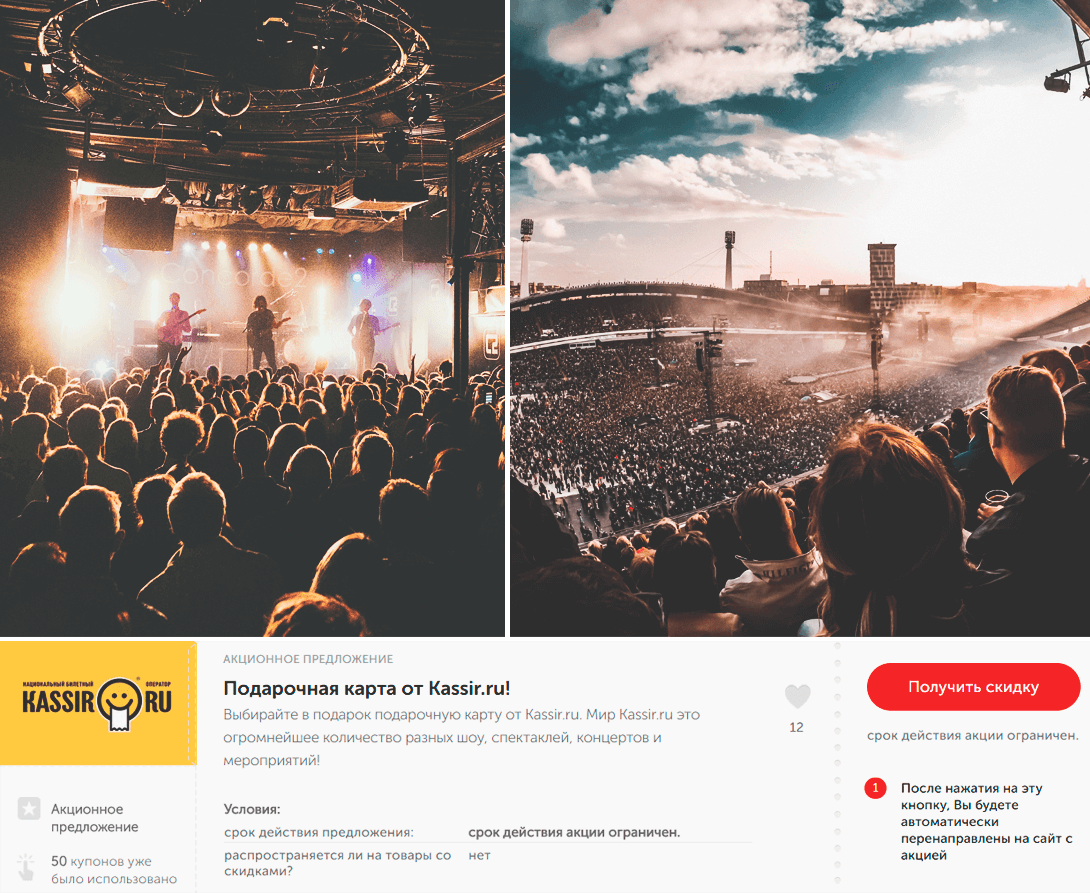
Task: Click the срок действия акции ограничен note under button
Action: [973, 735]
